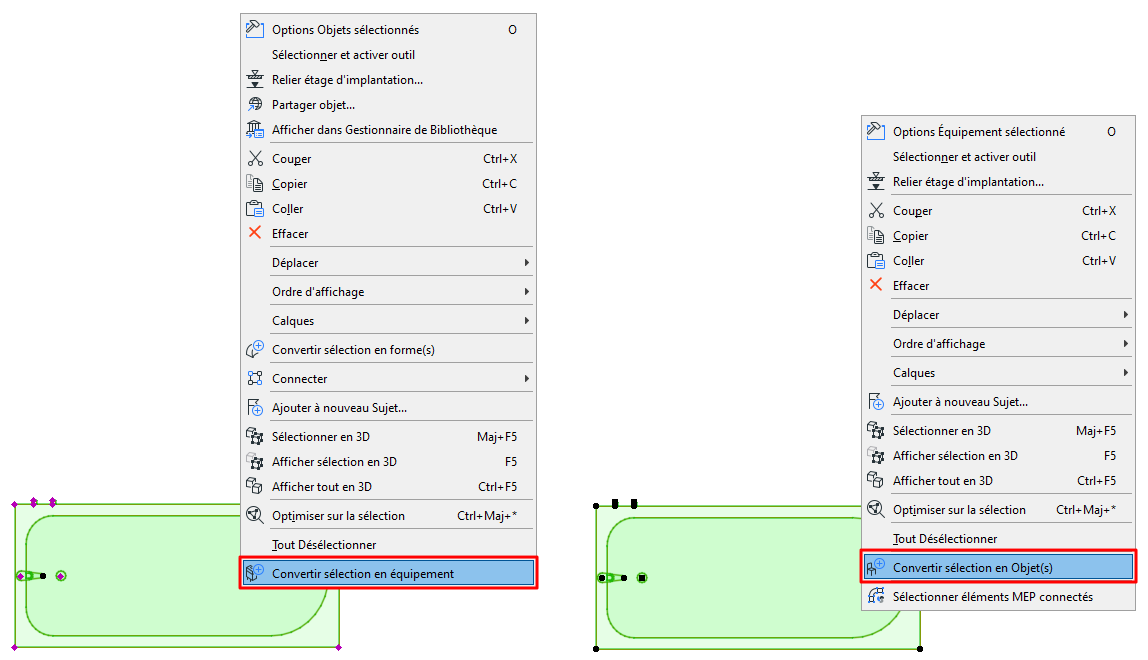Click the Convertir sélection en équipement icon
Image resolution: width=1148 pixels, height=660 pixels.
255,573
